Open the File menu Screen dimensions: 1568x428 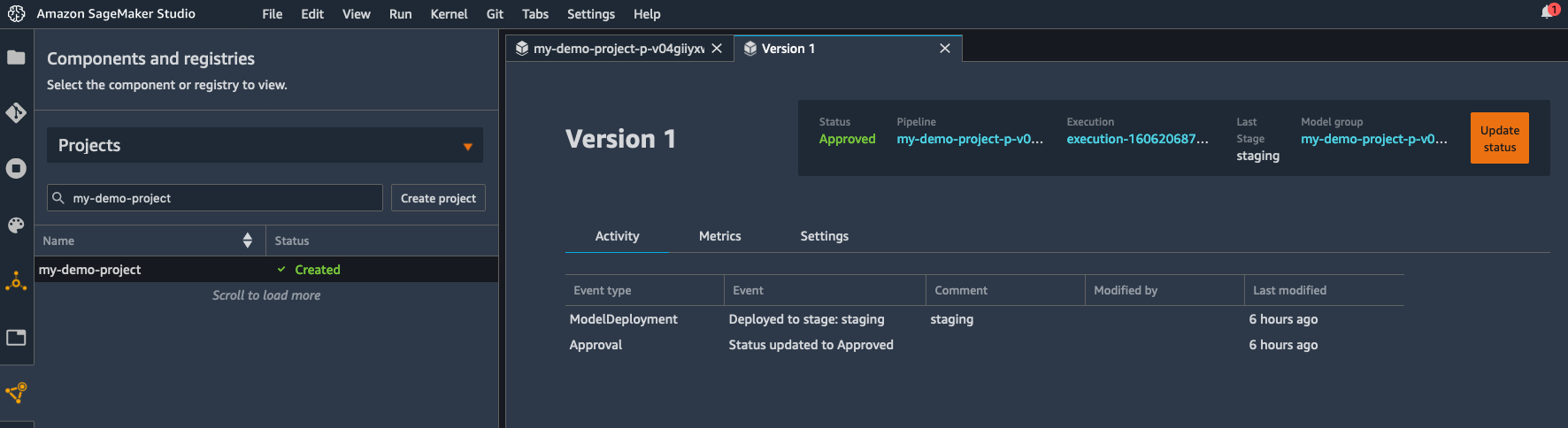click(273, 14)
